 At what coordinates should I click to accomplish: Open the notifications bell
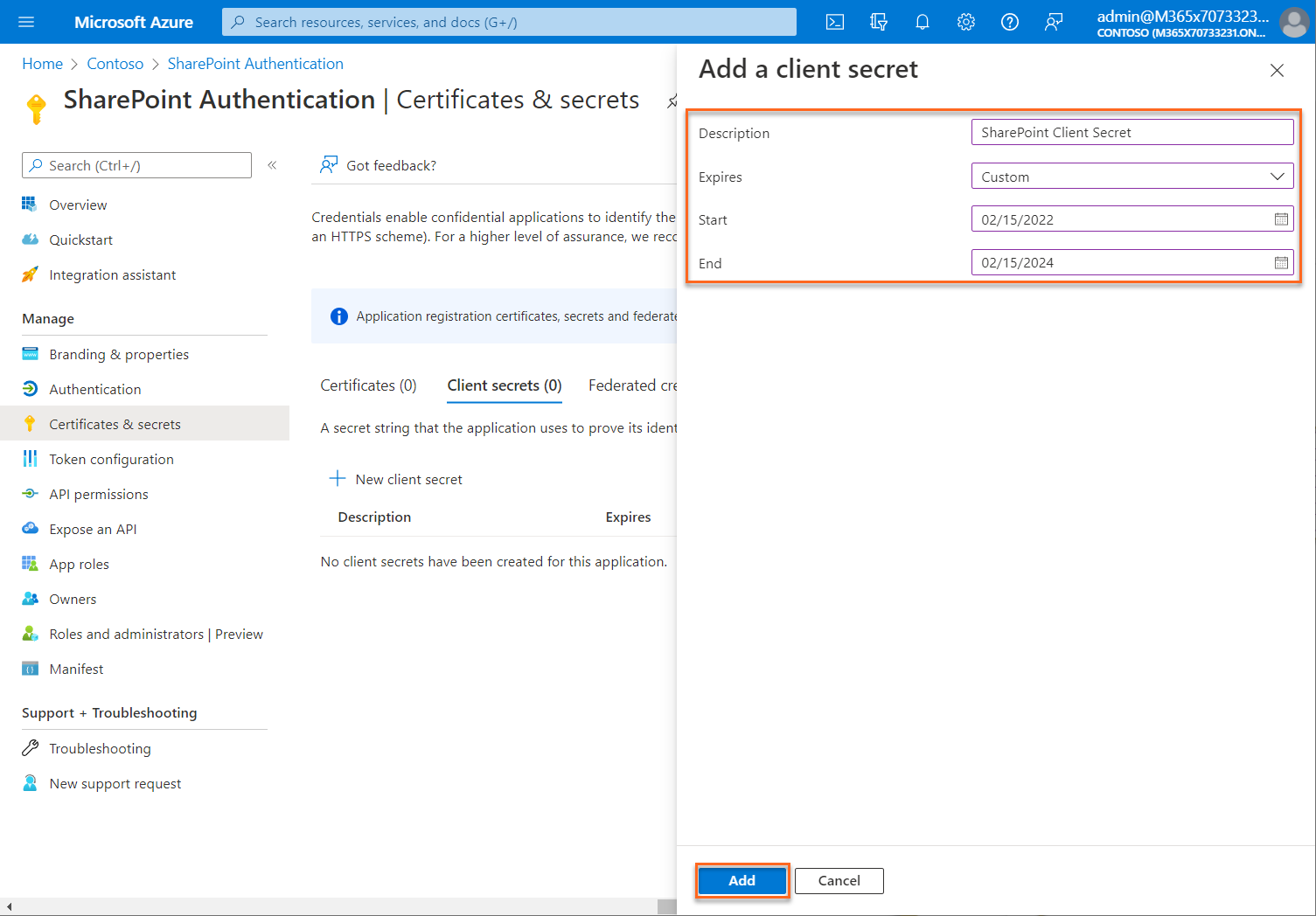coord(922,22)
